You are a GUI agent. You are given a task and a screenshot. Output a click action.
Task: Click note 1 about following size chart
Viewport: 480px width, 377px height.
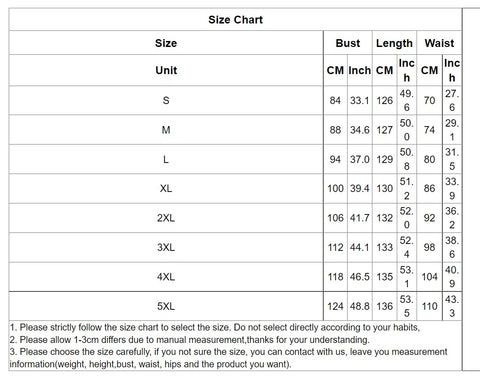(215, 327)
